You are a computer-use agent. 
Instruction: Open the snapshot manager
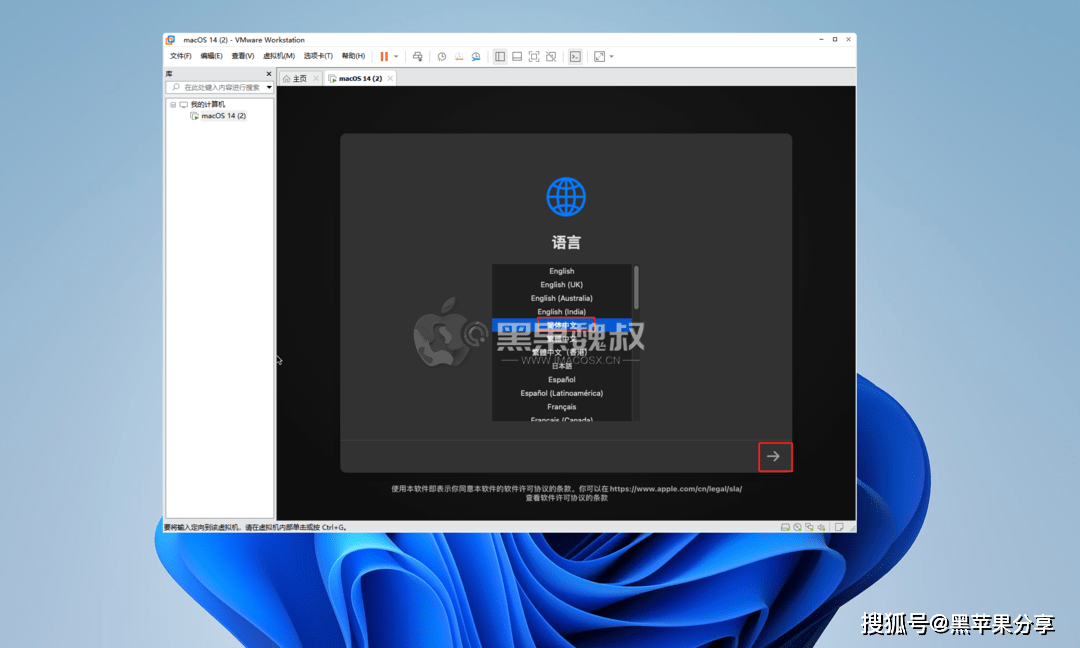click(476, 56)
